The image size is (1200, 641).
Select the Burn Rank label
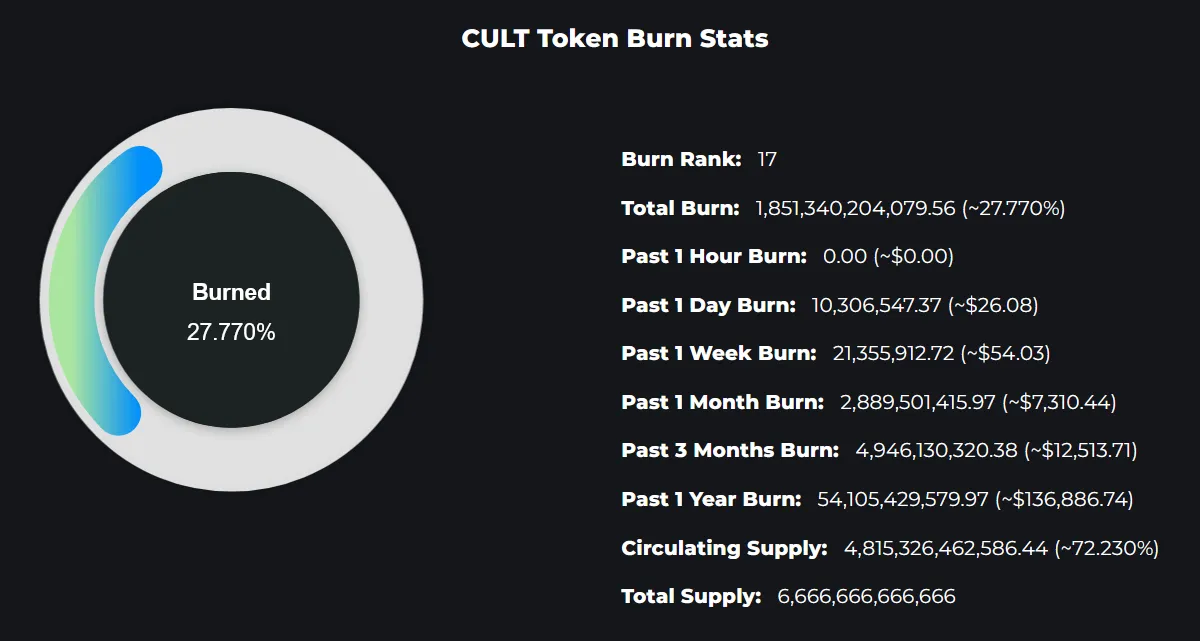pos(682,159)
